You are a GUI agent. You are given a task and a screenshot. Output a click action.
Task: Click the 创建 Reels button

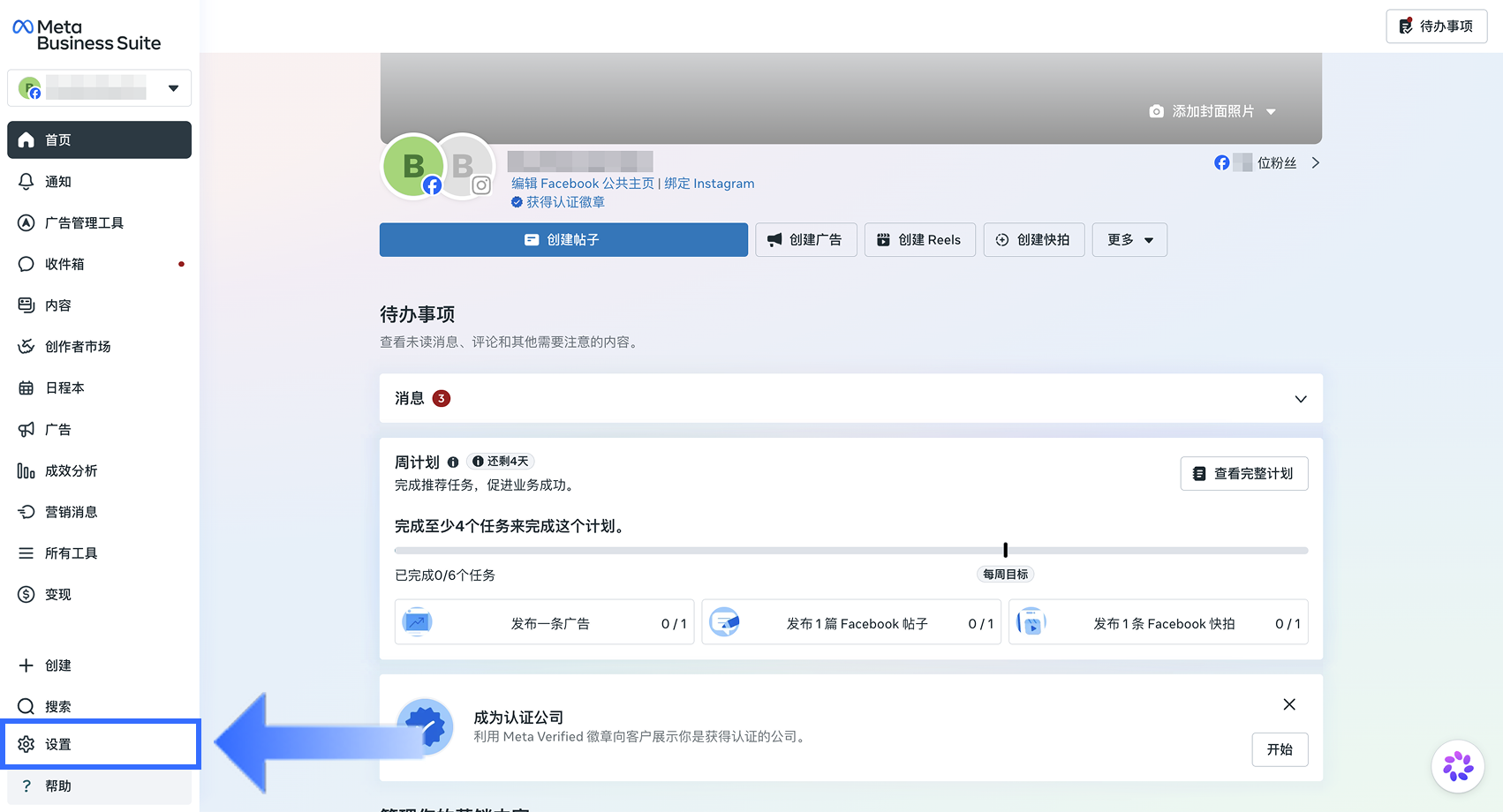(920, 240)
